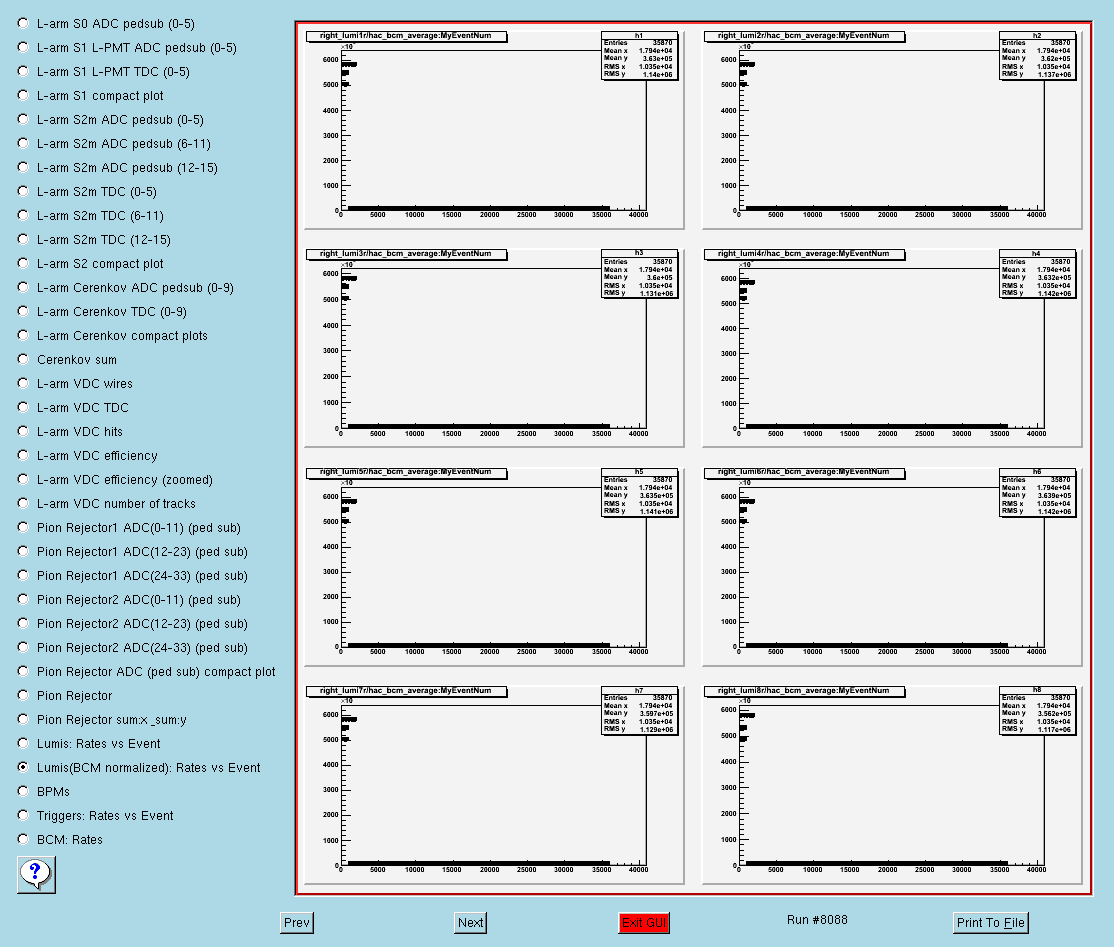Advance with the Next button
The image size is (1114, 947).
click(470, 923)
